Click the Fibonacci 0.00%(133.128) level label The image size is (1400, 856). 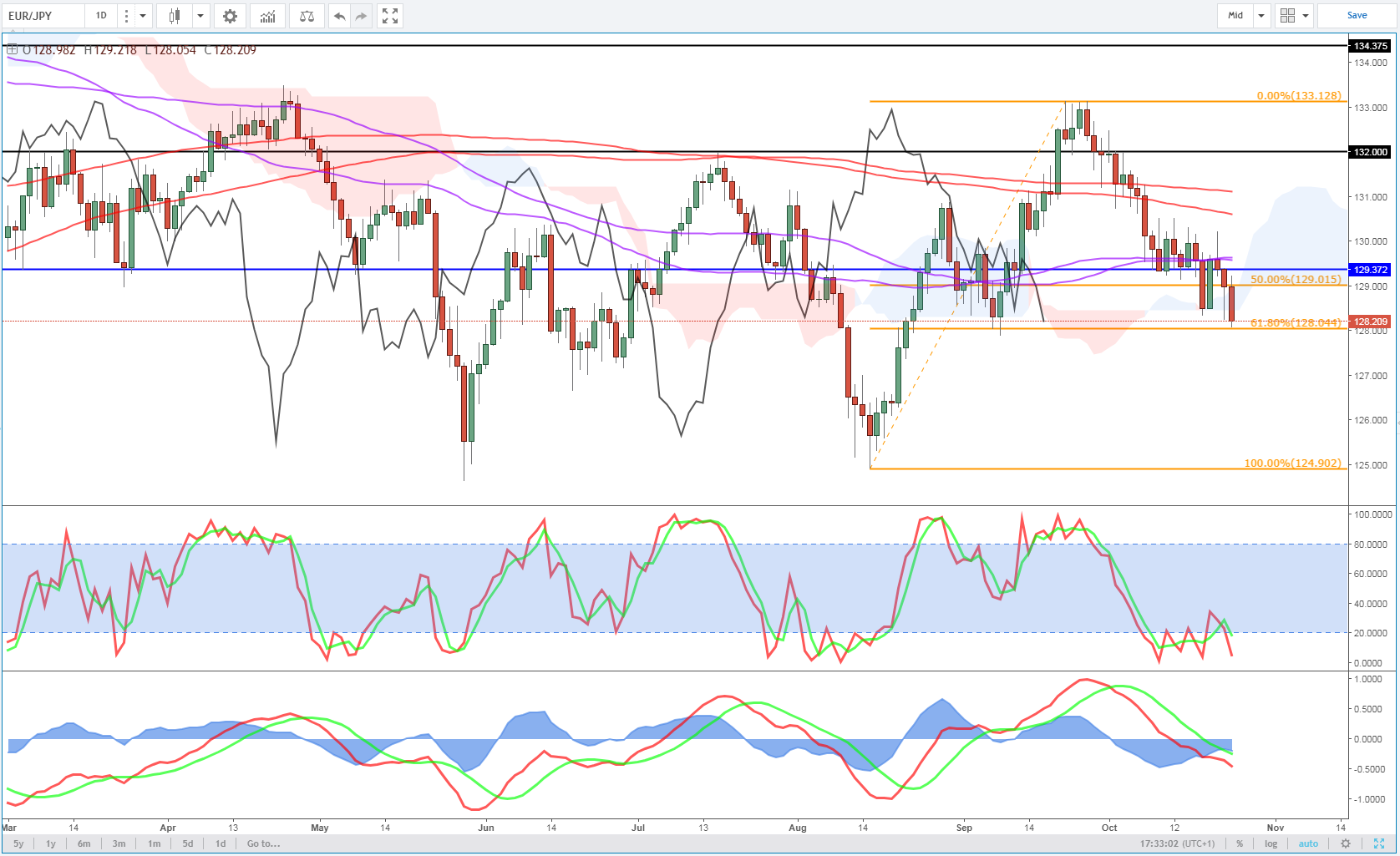tap(1299, 96)
